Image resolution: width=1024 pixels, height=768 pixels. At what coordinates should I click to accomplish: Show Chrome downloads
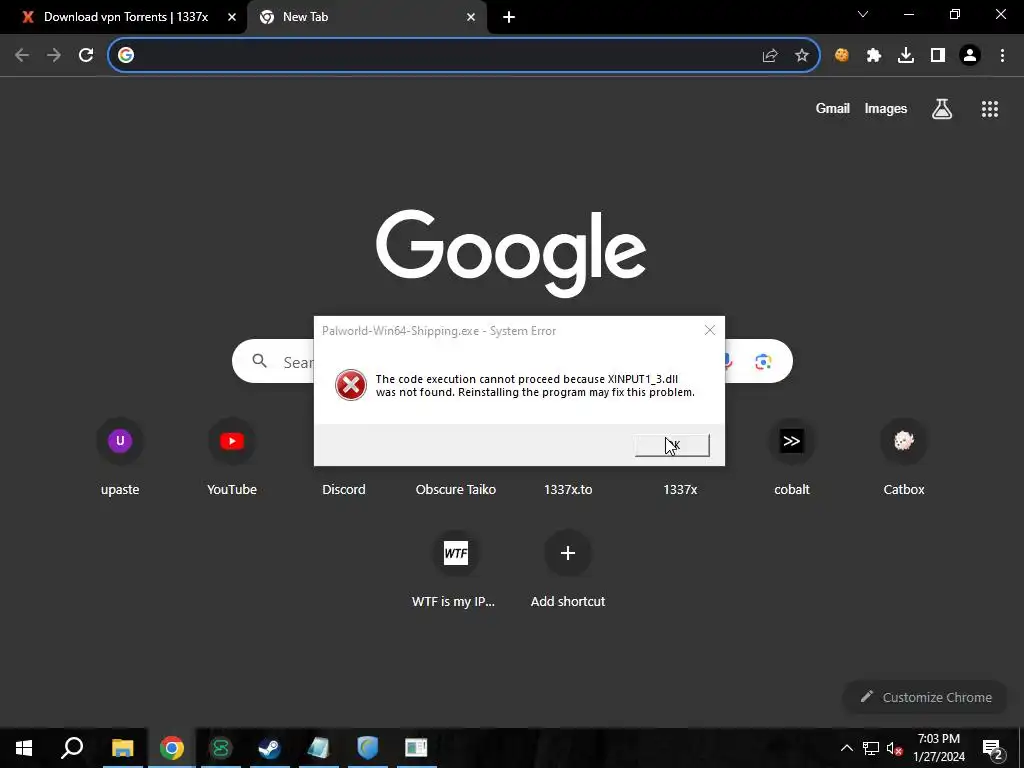[906, 56]
